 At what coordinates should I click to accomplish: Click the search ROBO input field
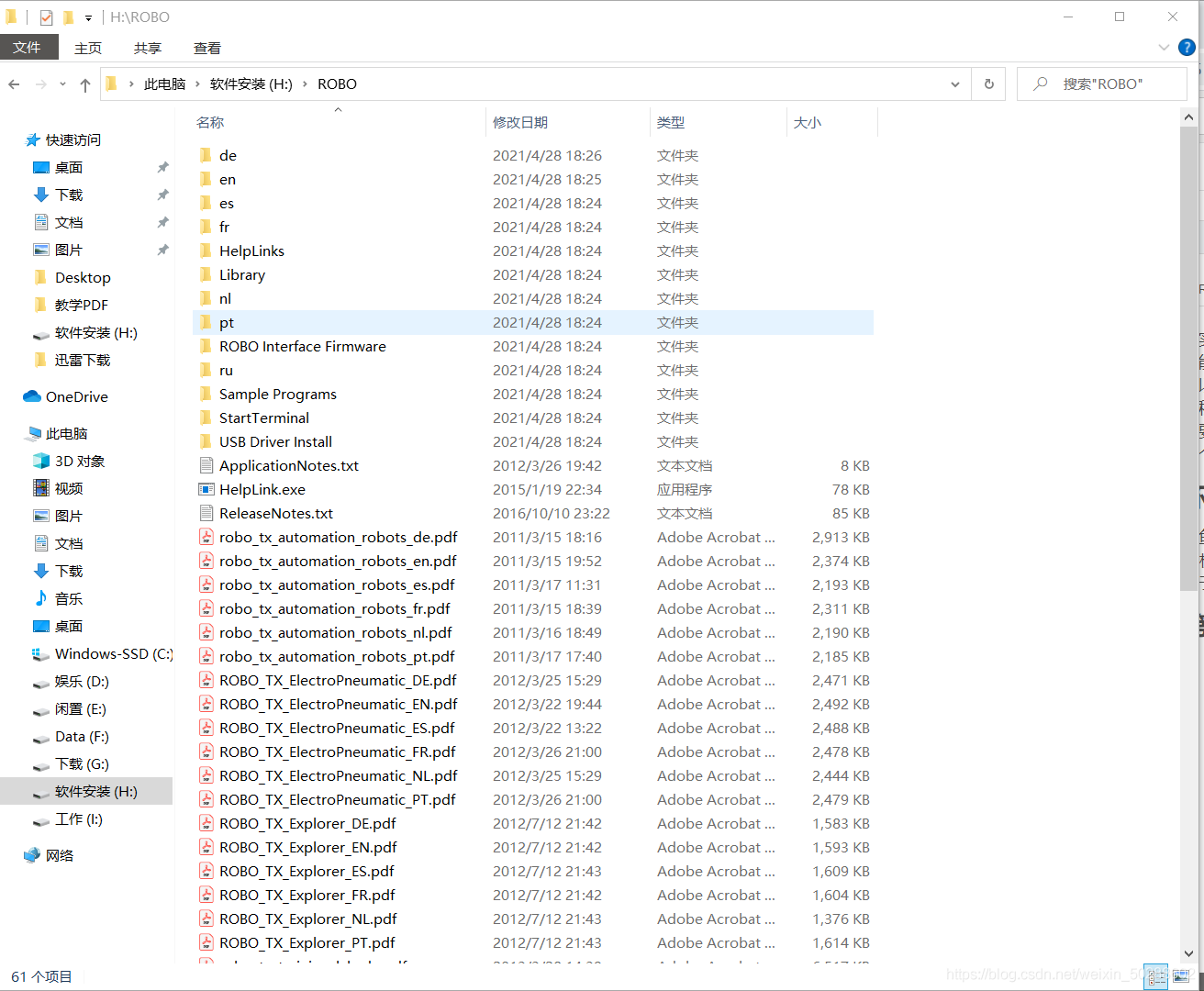coord(1102,84)
